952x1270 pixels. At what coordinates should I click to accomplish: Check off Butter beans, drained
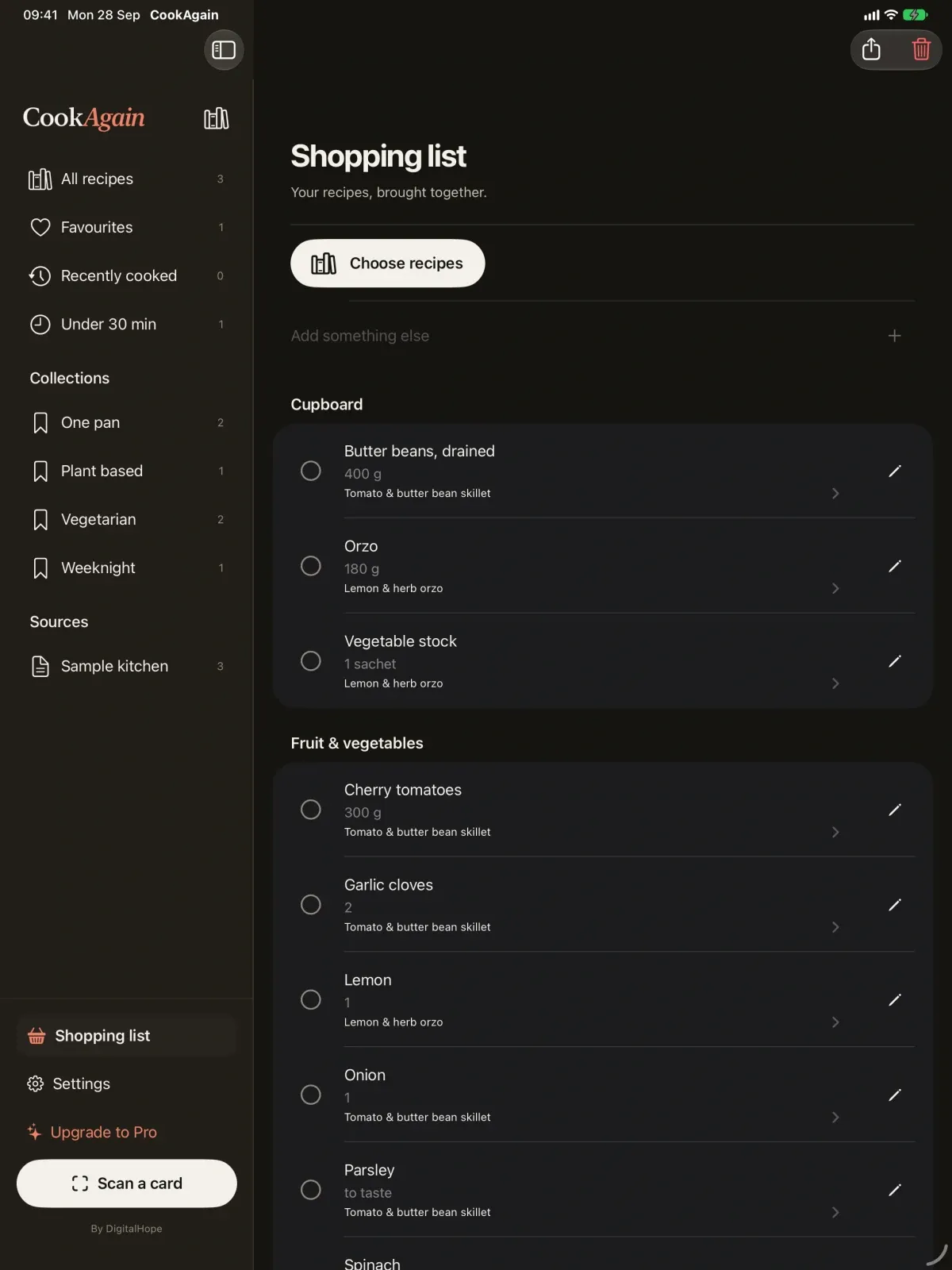[311, 471]
